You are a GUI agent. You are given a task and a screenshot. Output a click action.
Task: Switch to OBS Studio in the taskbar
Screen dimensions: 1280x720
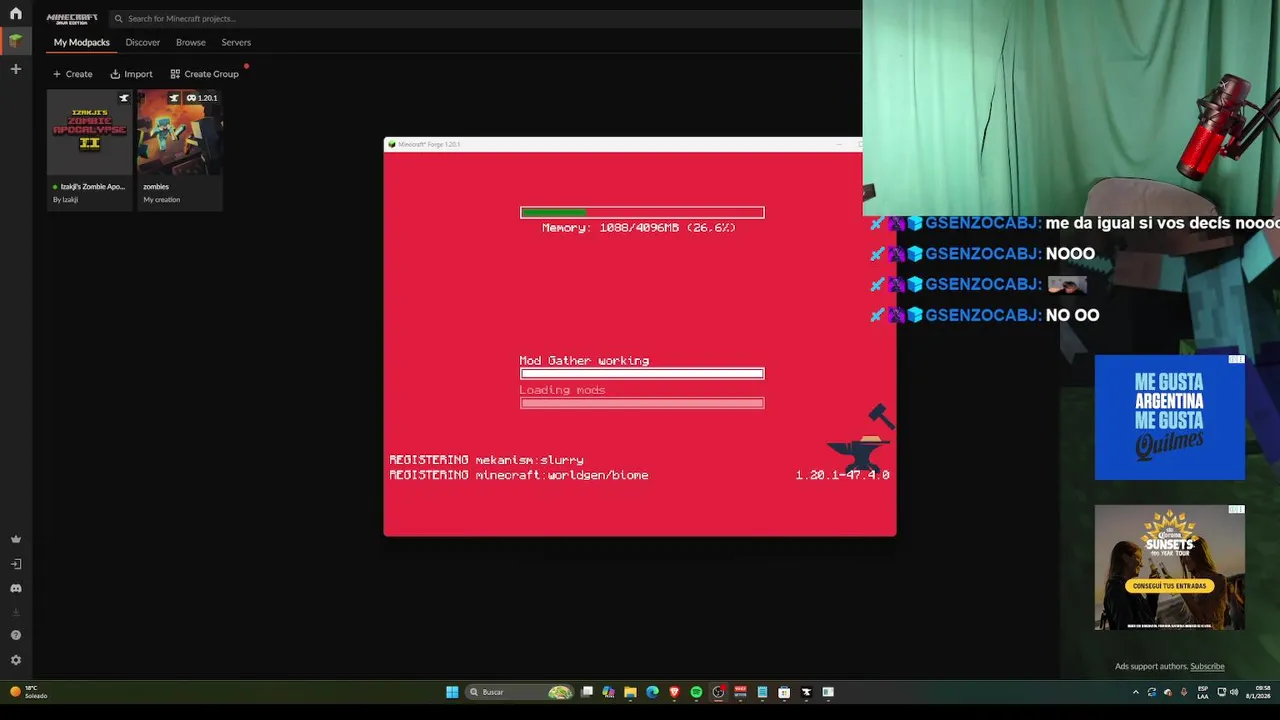(x=718, y=692)
